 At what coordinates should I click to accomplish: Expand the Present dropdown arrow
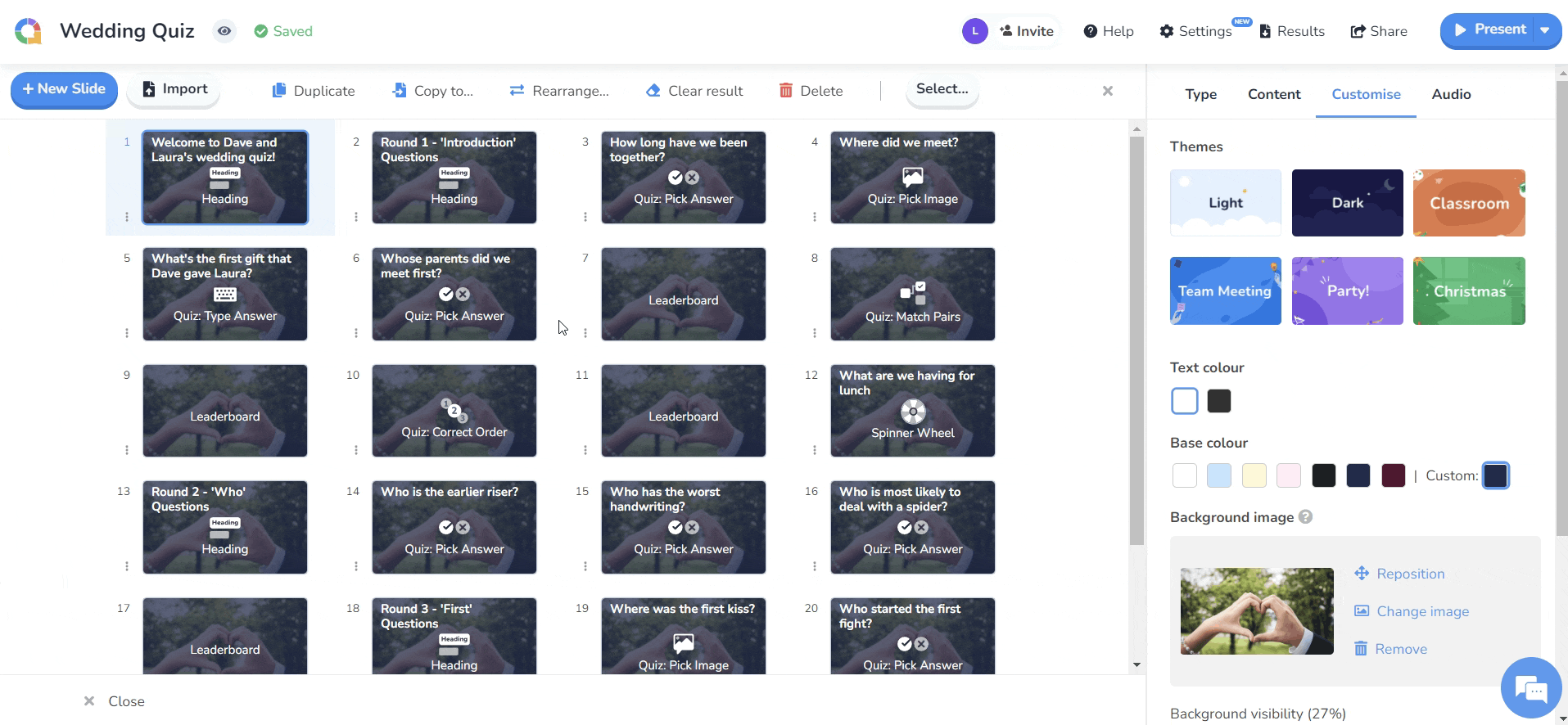coord(1546,30)
